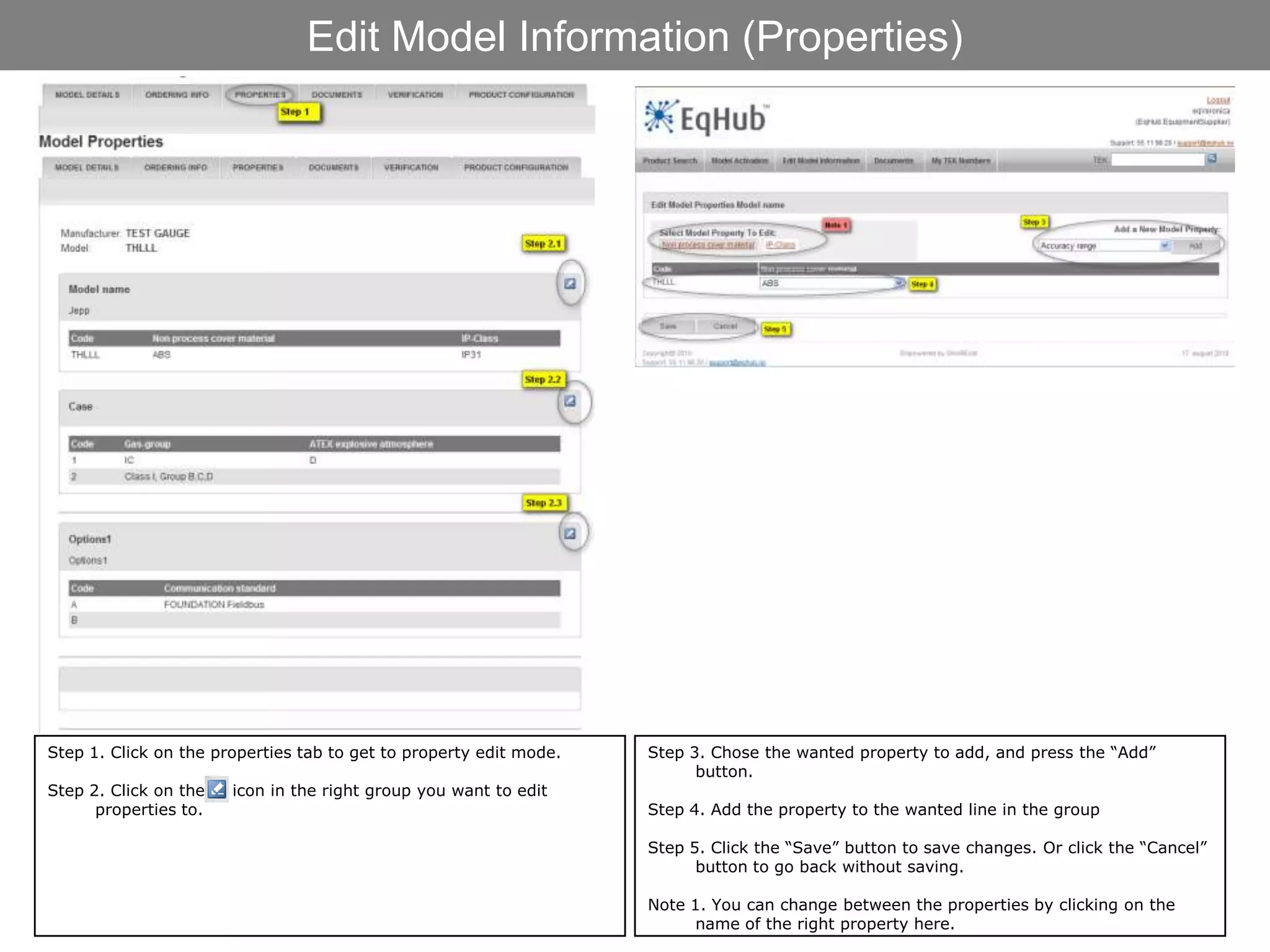The image size is (1270, 952).
Task: Select the DOCUMENTS tab below the Model Properties heading
Action: click(x=334, y=167)
